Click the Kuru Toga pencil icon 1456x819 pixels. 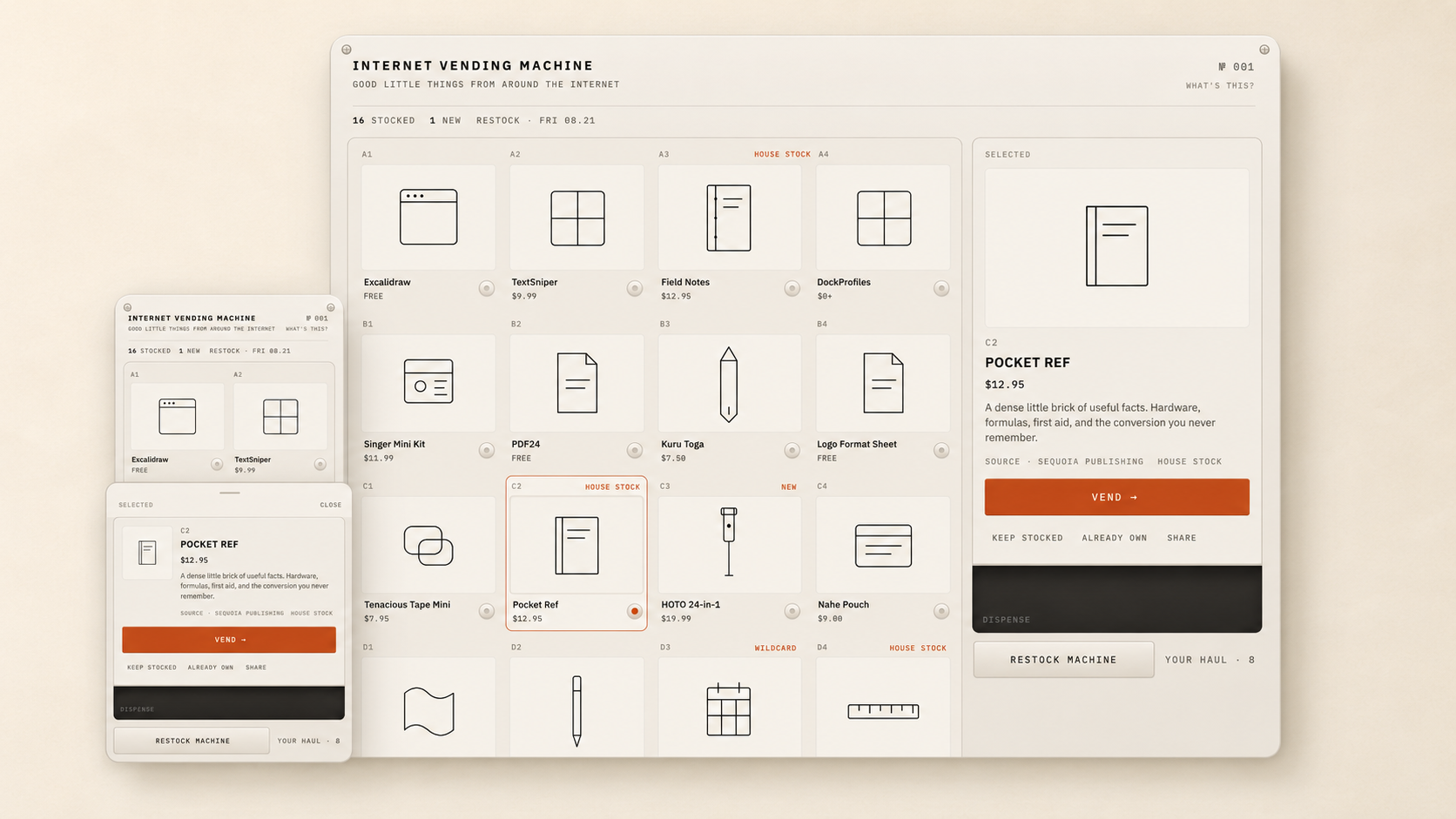[729, 384]
